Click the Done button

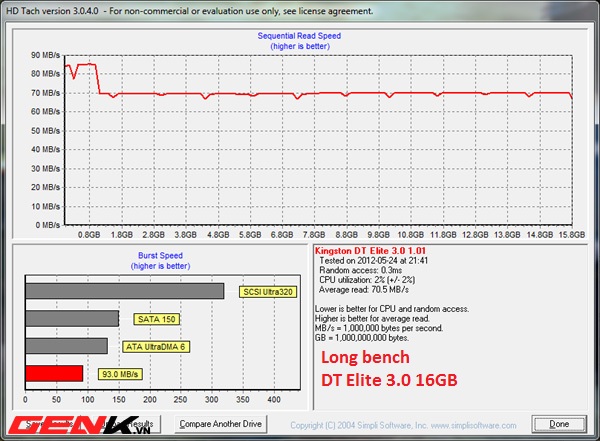pos(559,424)
